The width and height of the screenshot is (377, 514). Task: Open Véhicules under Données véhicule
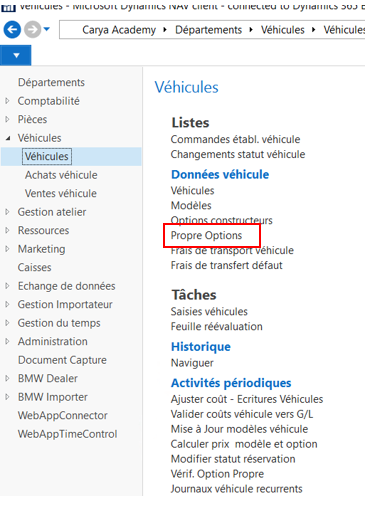192,190
